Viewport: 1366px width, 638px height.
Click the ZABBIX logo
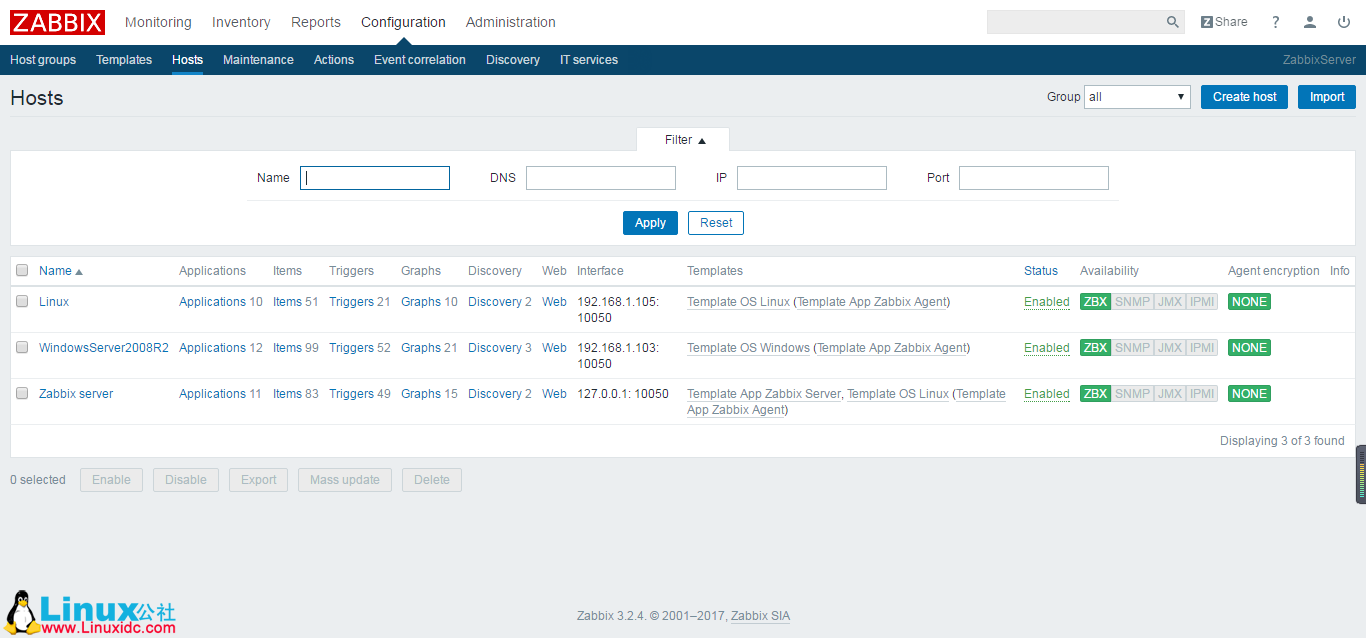tap(57, 22)
